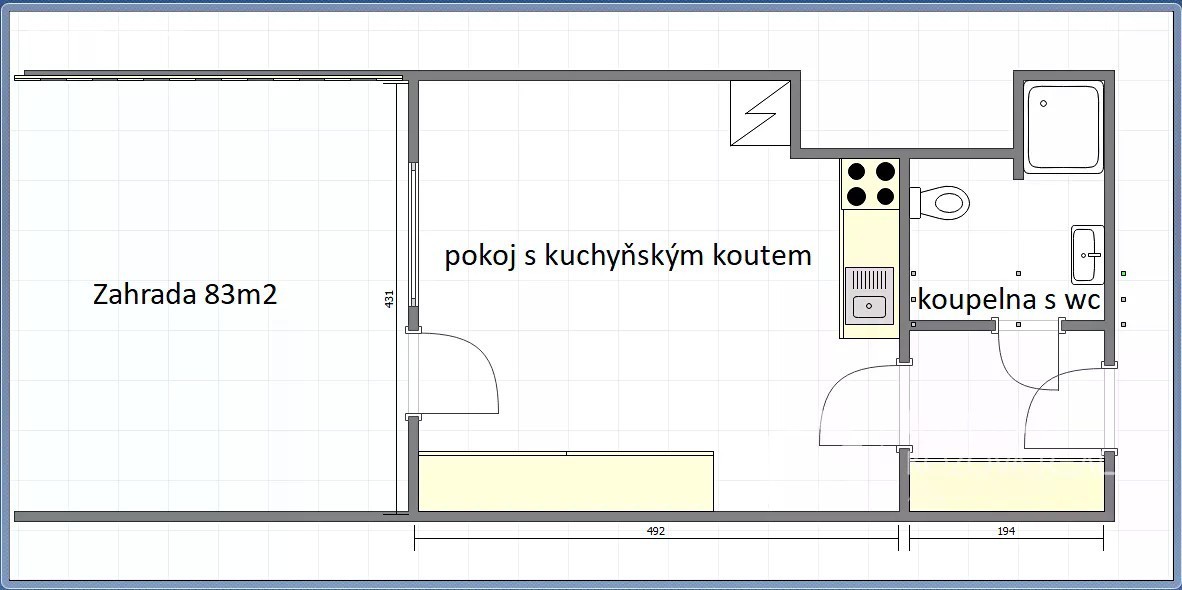Click the zigzag shaft symbol box
Screen dimensions: 1182x590
click(x=755, y=112)
